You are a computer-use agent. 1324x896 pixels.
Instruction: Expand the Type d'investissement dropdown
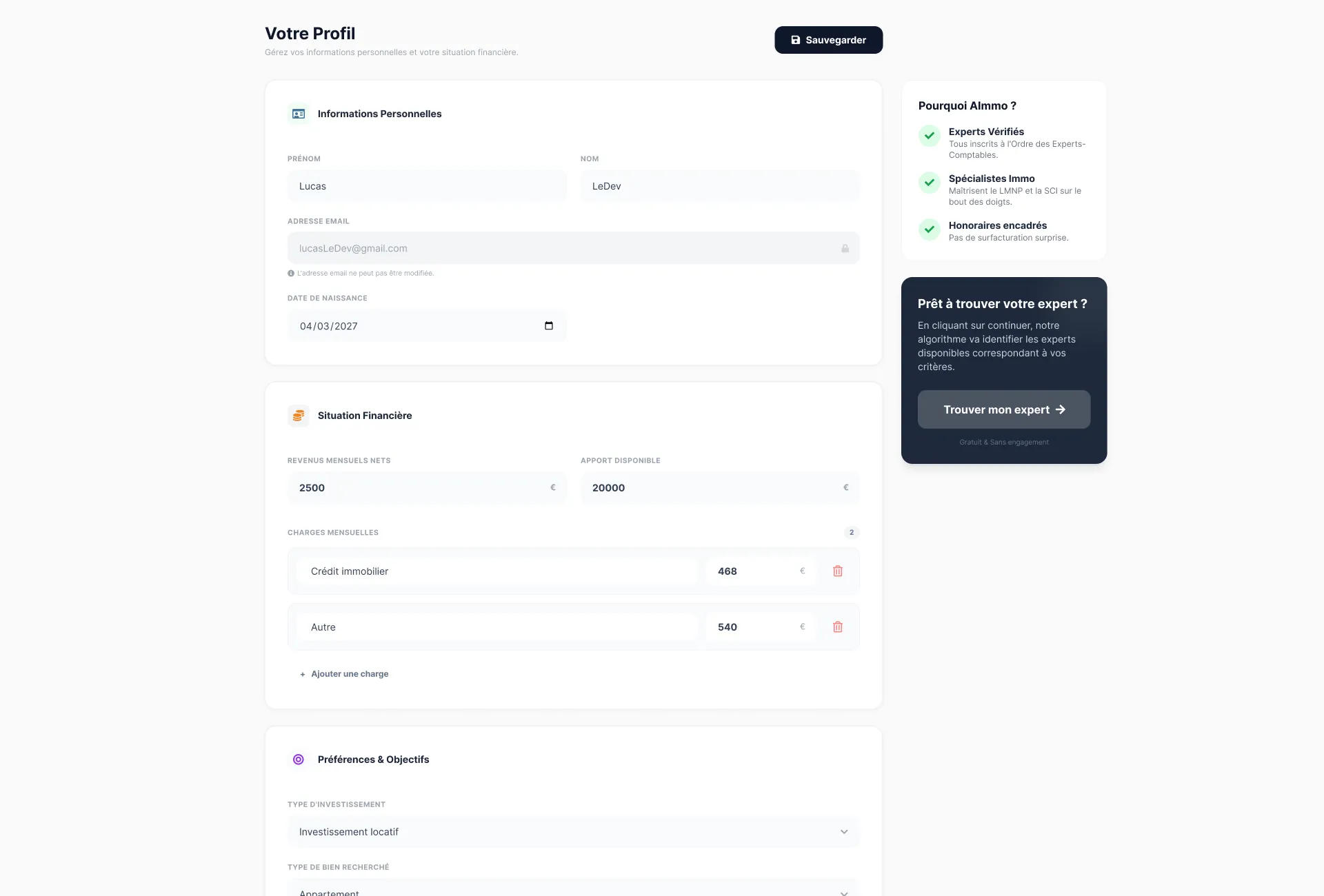[574, 832]
